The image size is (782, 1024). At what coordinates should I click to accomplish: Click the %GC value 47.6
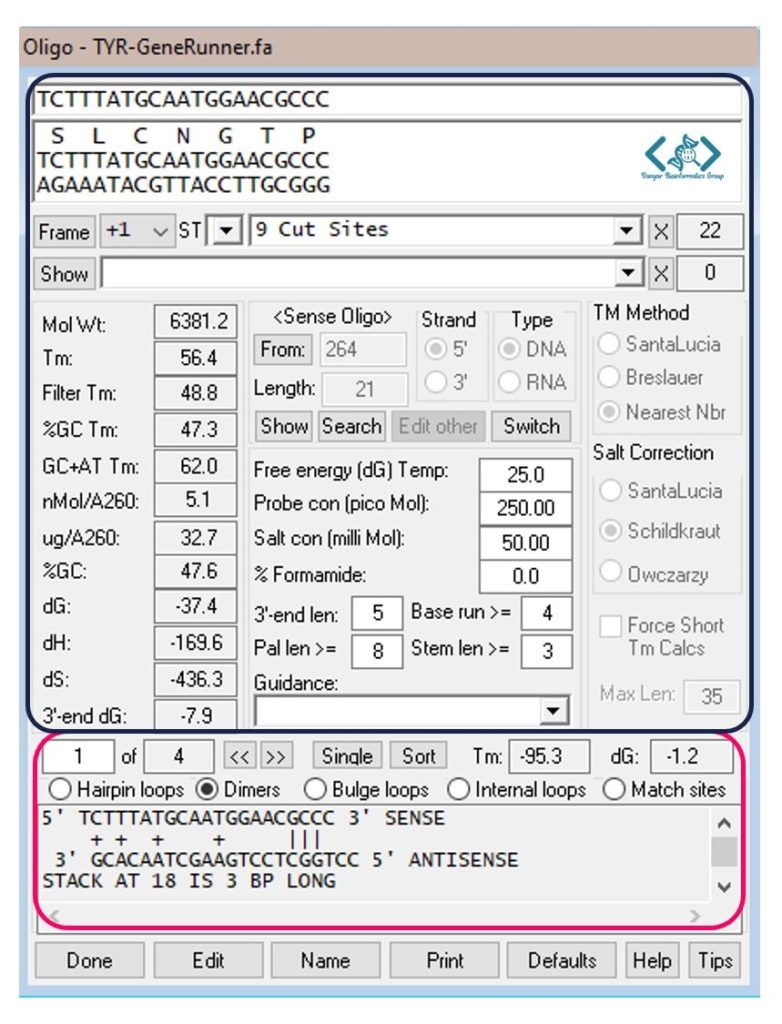click(x=195, y=571)
